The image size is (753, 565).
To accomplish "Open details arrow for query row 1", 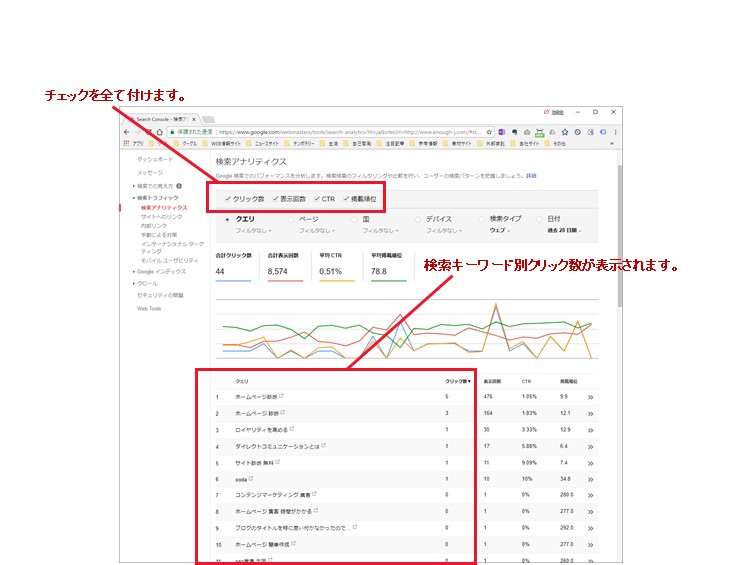I will [590, 397].
